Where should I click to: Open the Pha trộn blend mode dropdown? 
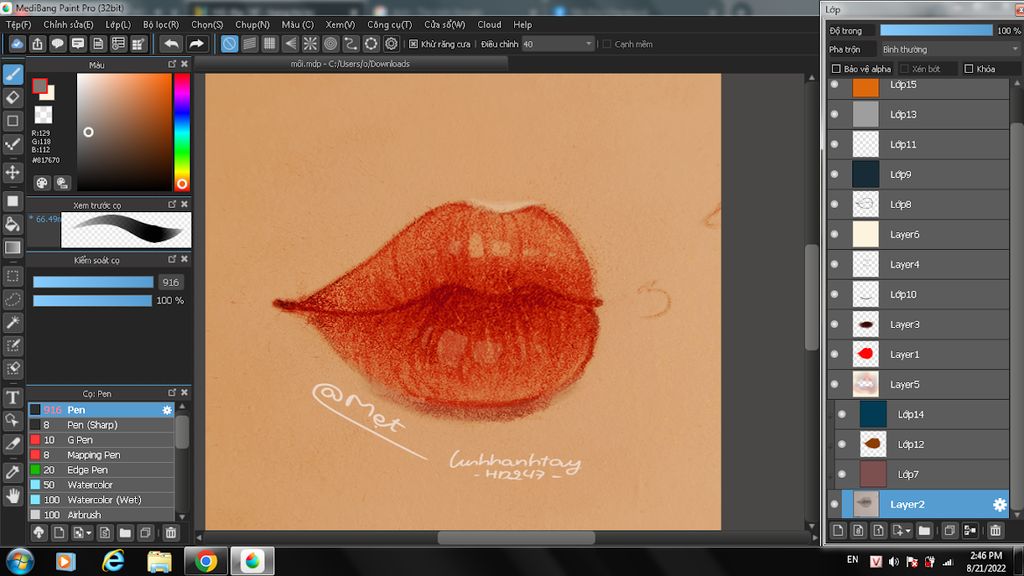[x=948, y=49]
